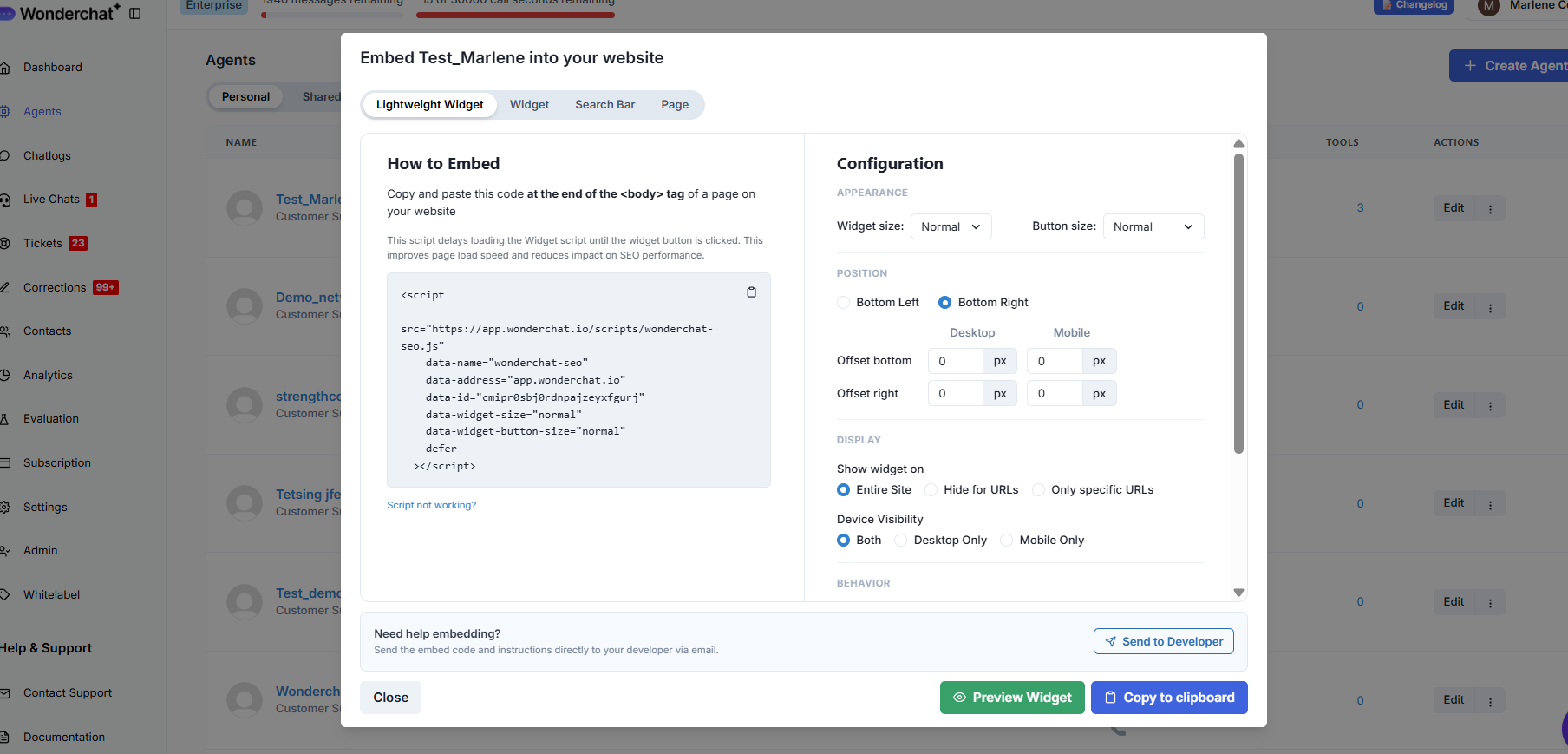This screenshot has height=754, width=1568.
Task: Click the Preview Widget button
Action: coord(1011,698)
